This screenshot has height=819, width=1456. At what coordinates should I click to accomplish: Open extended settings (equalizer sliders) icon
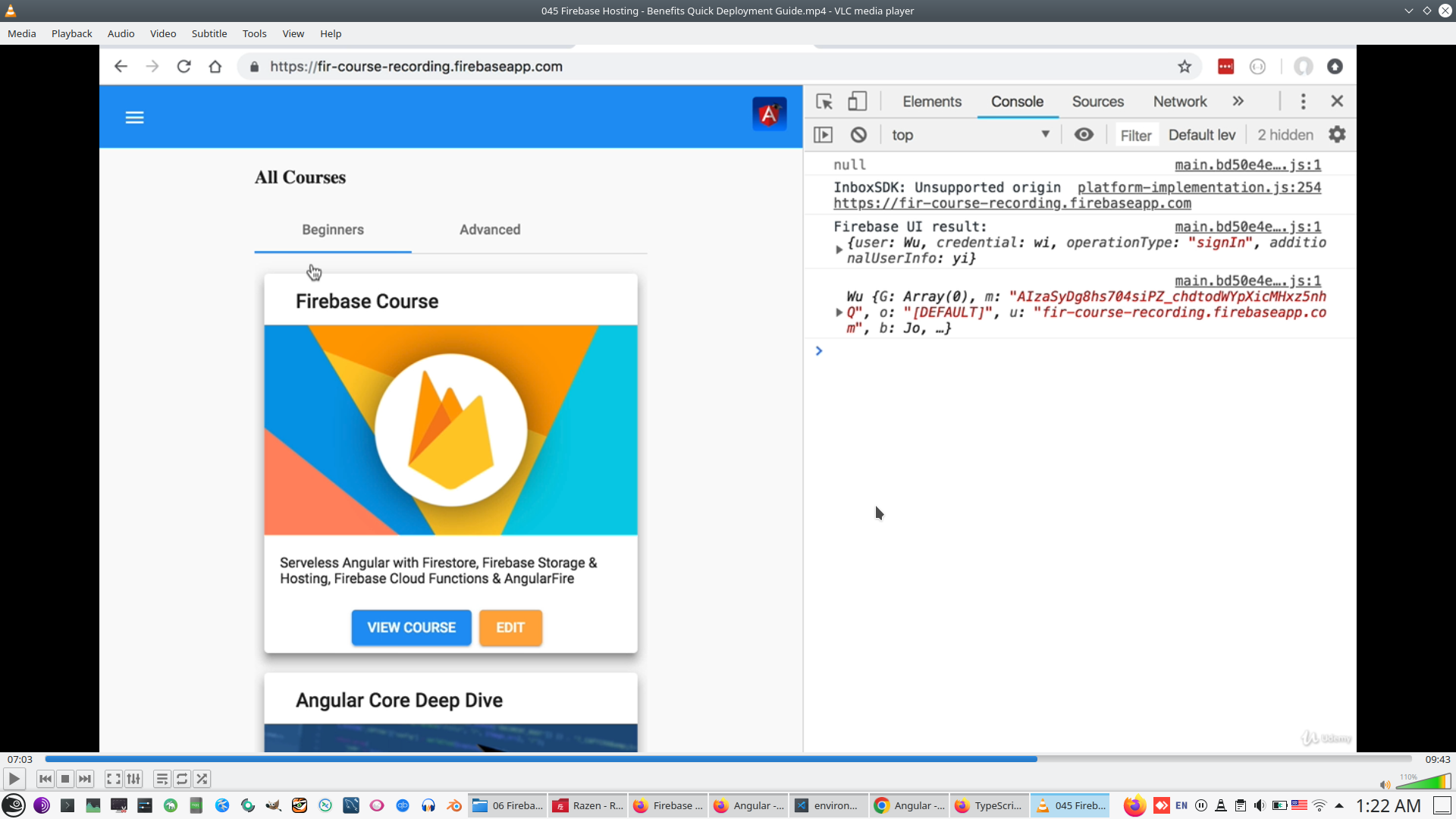coord(133,779)
